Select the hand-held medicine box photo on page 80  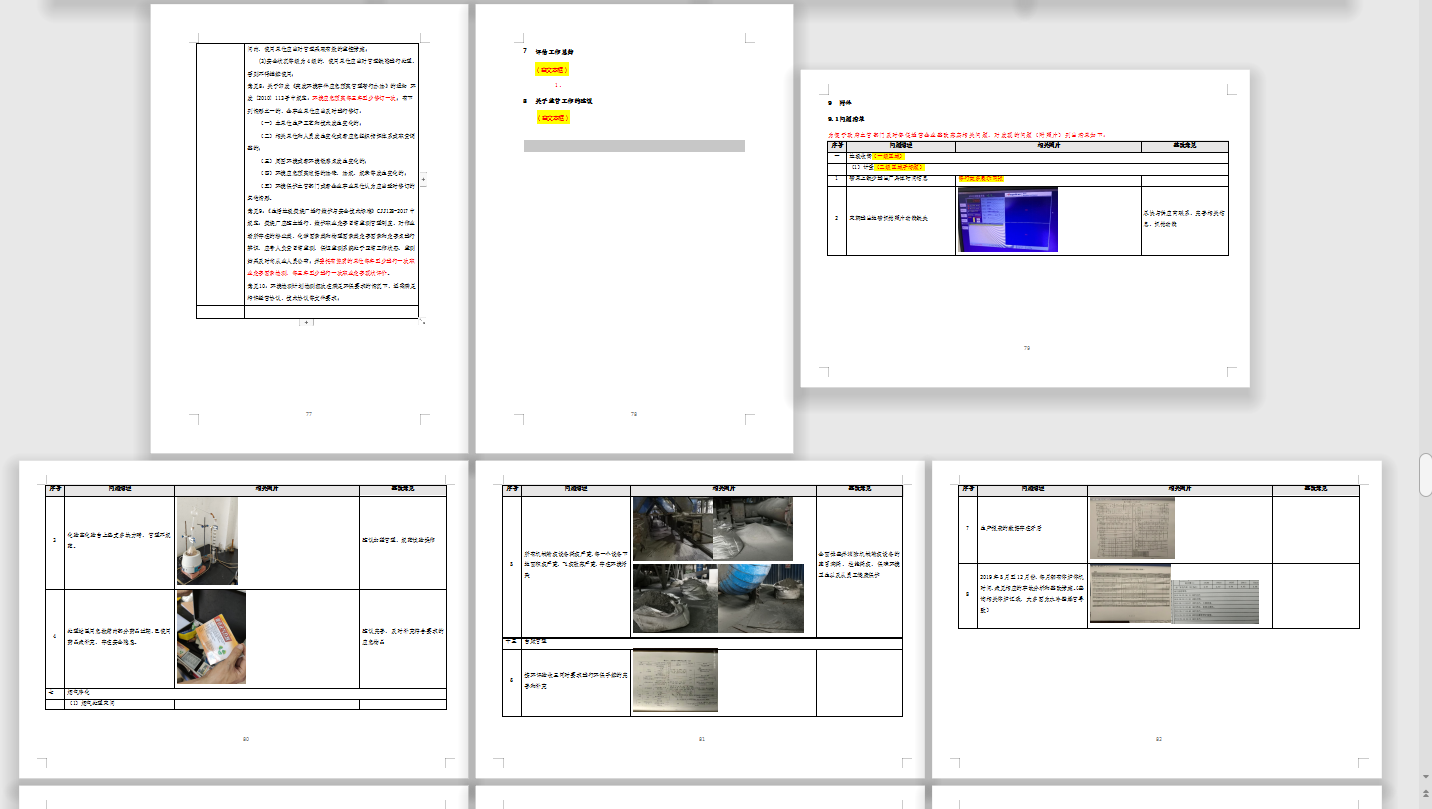(x=210, y=637)
